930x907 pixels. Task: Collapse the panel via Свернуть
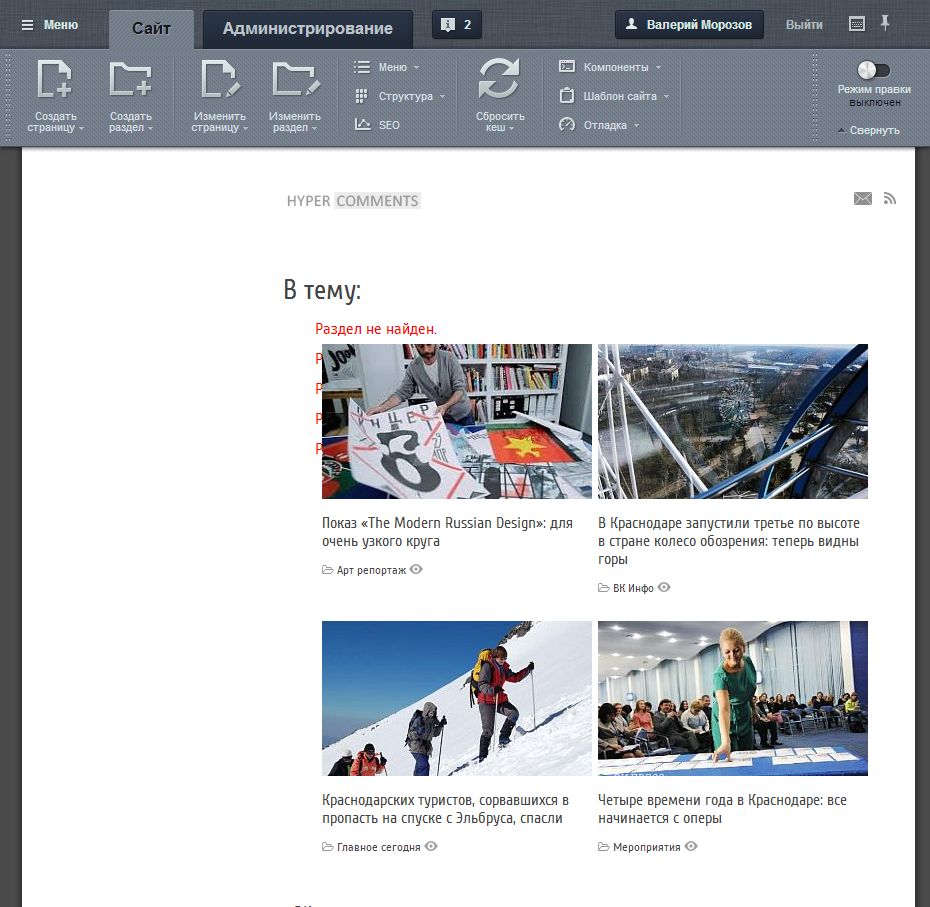coord(869,130)
